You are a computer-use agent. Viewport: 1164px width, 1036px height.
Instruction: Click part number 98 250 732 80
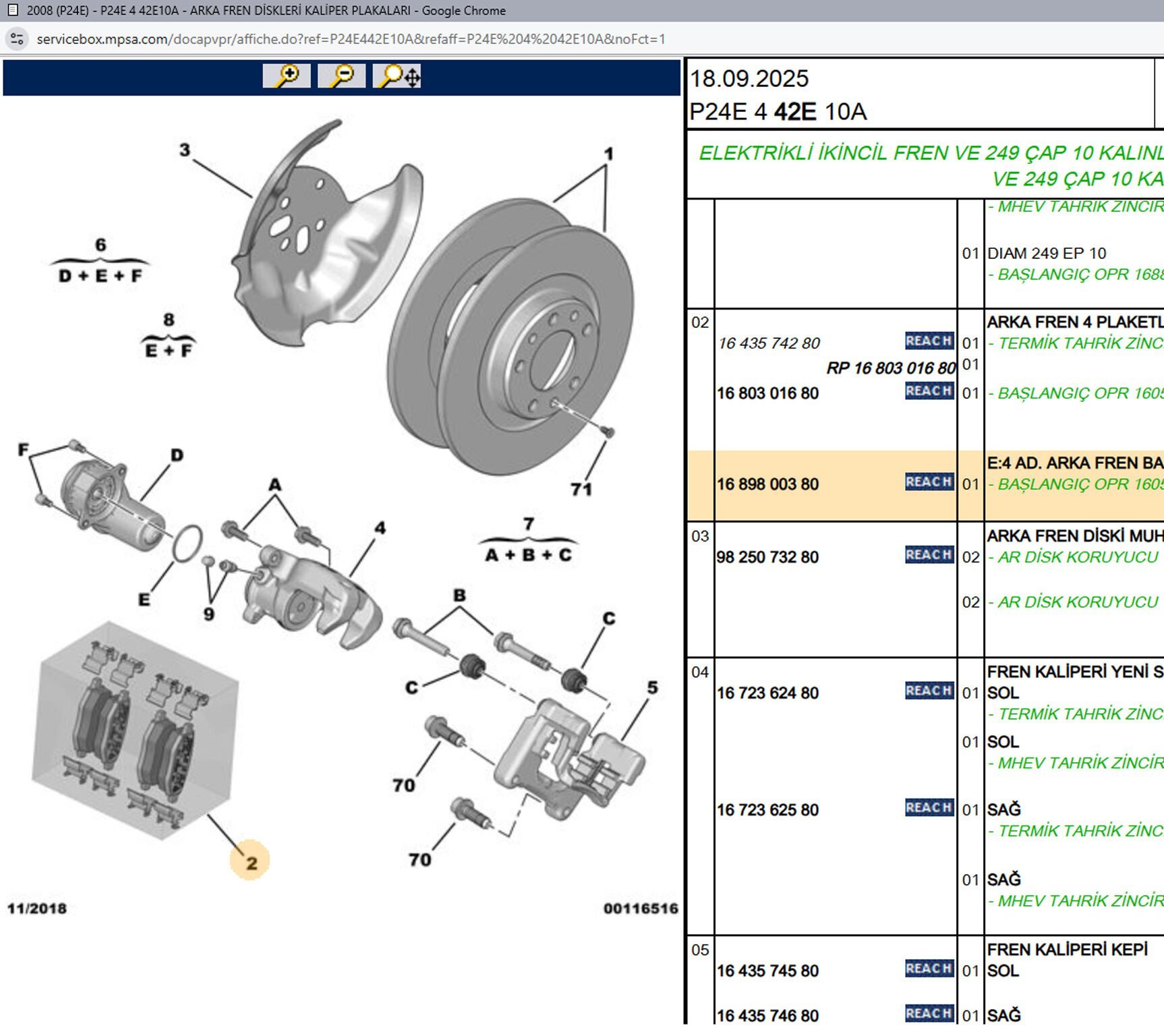coord(767,557)
